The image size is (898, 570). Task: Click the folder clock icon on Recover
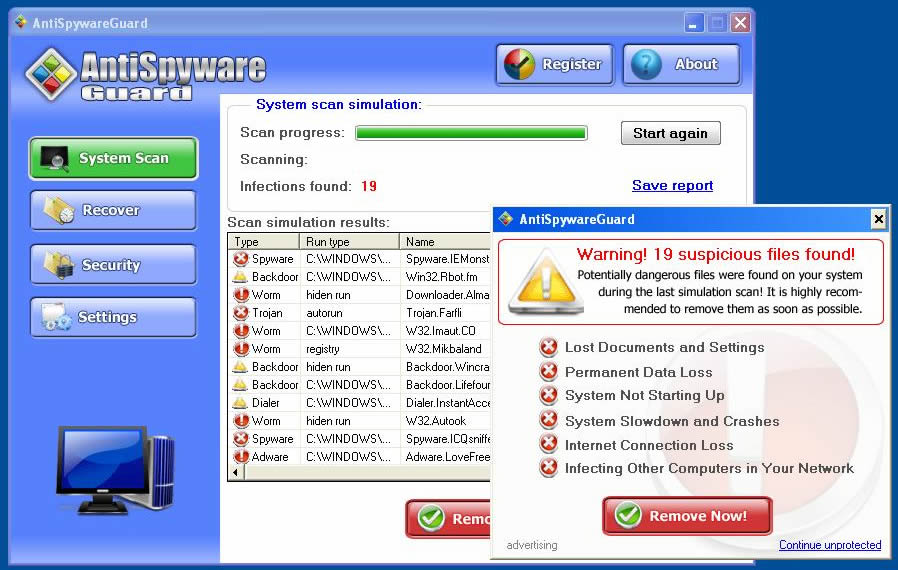tap(59, 211)
